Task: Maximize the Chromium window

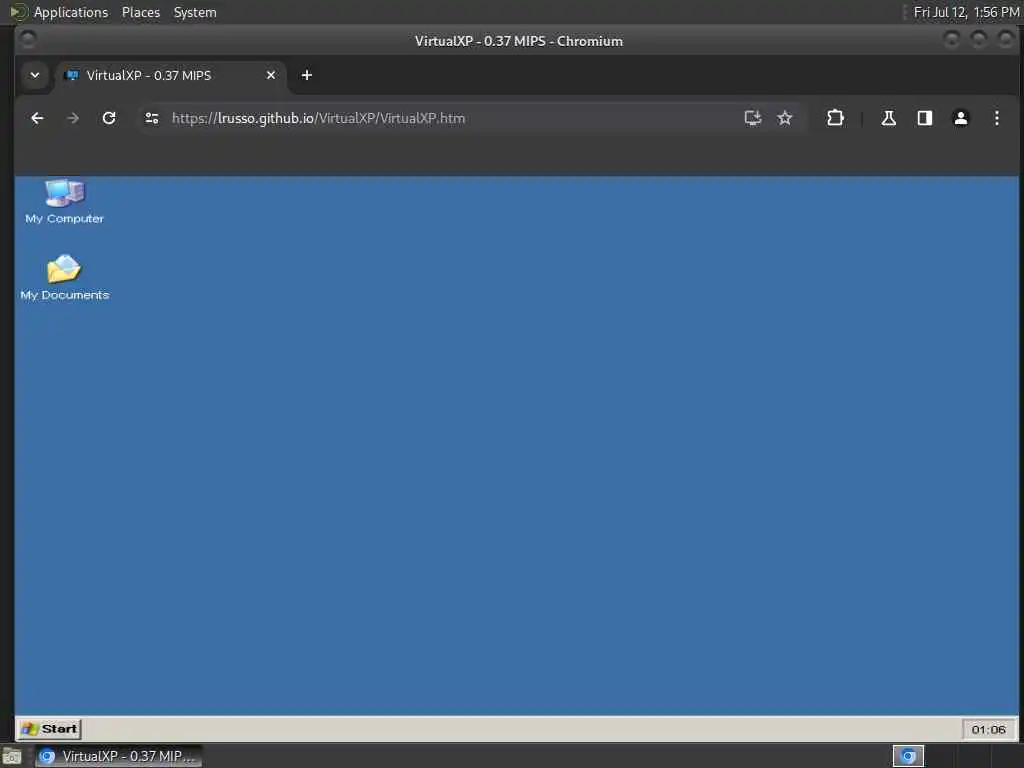Action: (978, 40)
